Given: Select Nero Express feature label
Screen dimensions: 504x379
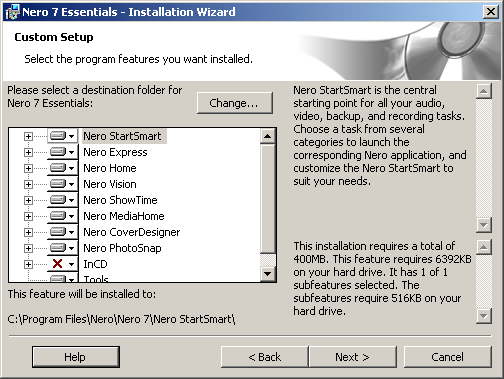Looking at the screenshot, I should click(x=115, y=152).
